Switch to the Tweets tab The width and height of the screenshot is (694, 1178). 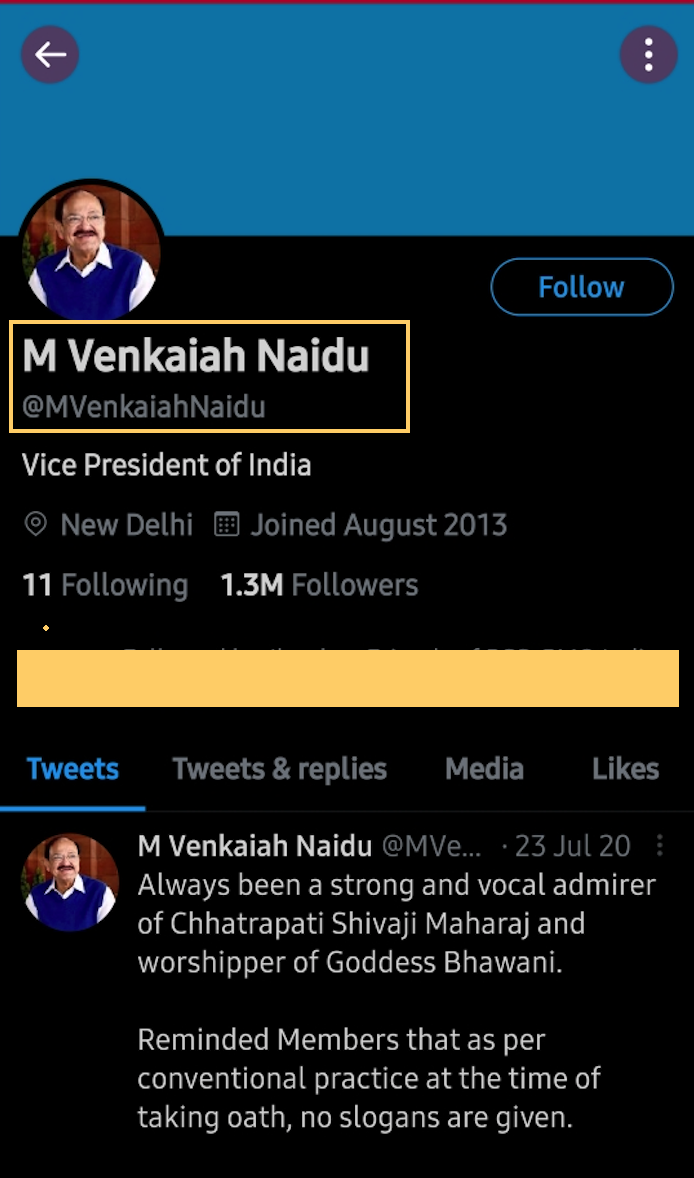click(73, 769)
